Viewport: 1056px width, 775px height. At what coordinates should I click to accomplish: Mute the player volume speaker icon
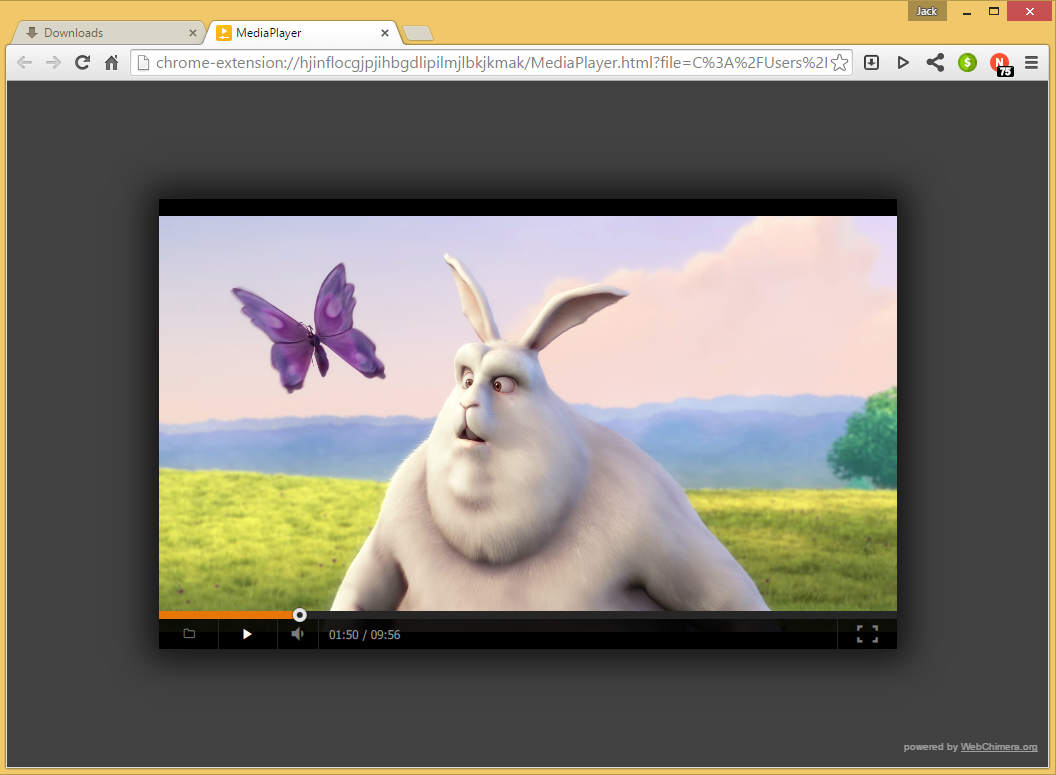(x=298, y=634)
